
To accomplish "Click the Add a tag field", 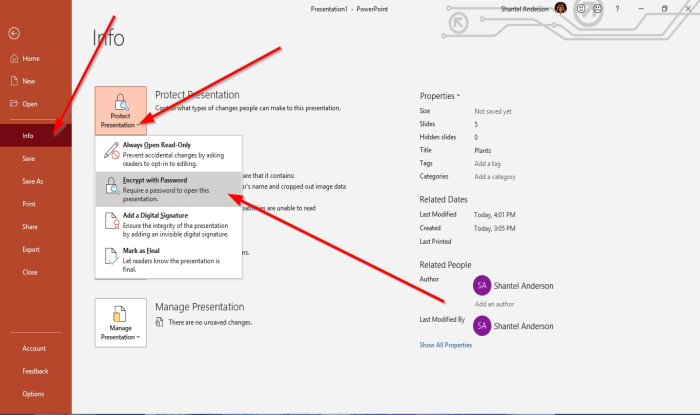I will click(x=488, y=164).
